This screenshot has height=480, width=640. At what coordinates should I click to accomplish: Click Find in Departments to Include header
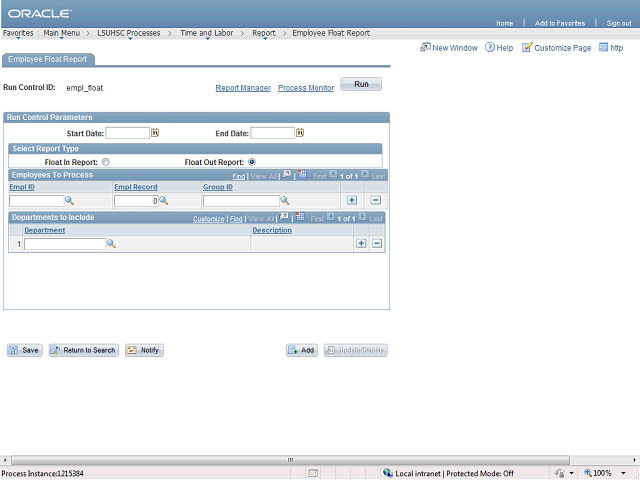coord(236,219)
